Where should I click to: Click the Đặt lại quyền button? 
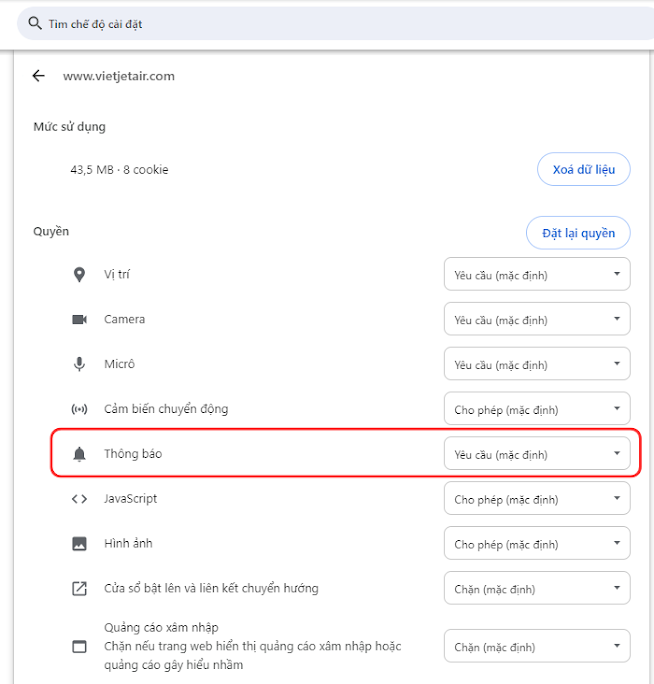pos(578,233)
